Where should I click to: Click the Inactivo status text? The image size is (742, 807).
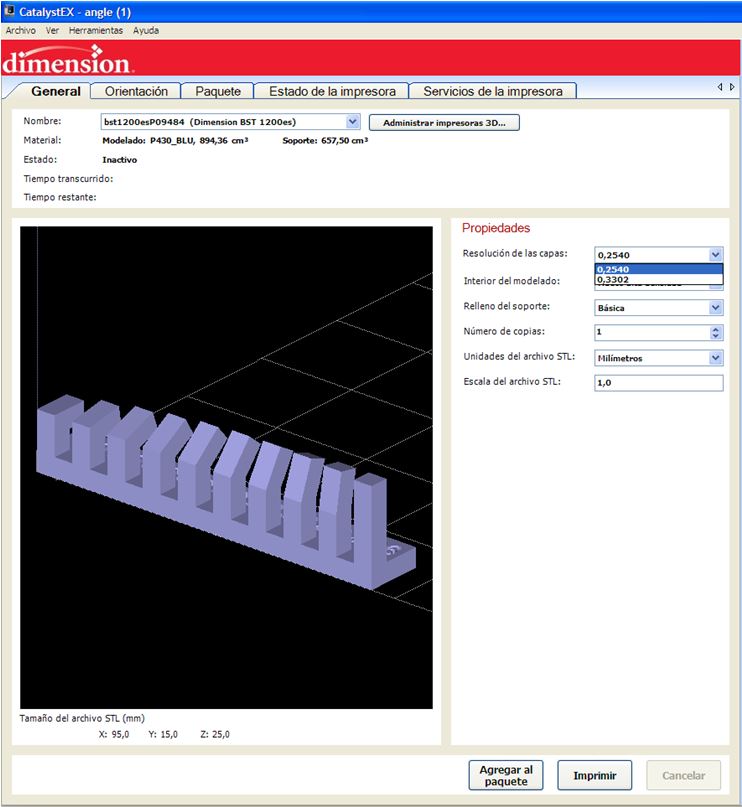pyautogui.click(x=119, y=160)
